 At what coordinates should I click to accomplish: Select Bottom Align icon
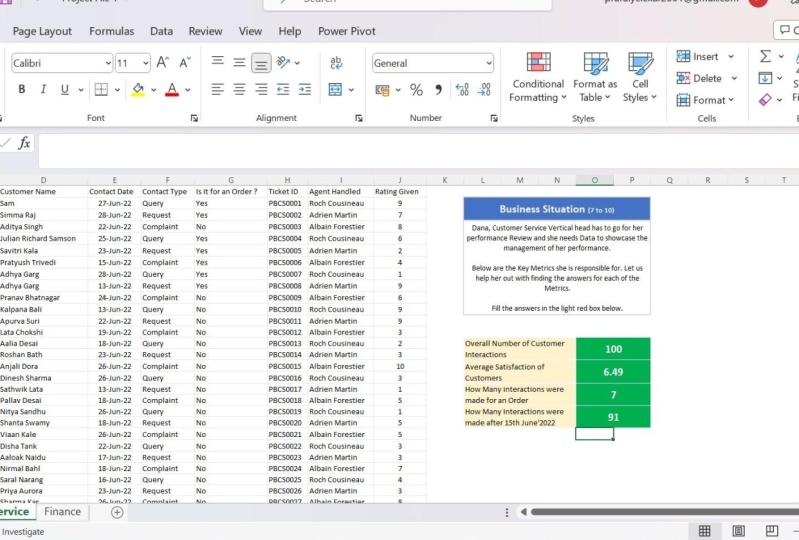point(261,63)
